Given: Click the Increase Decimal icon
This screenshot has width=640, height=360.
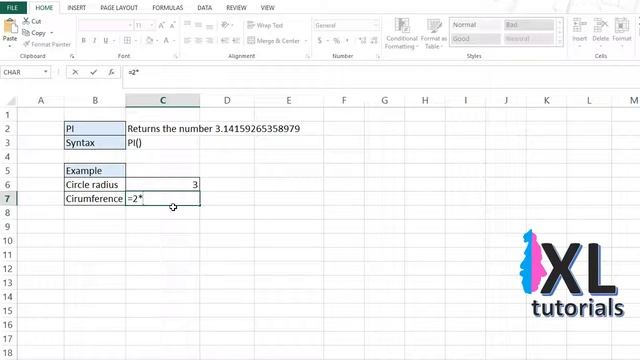Looking at the screenshot, I should coord(362,40).
